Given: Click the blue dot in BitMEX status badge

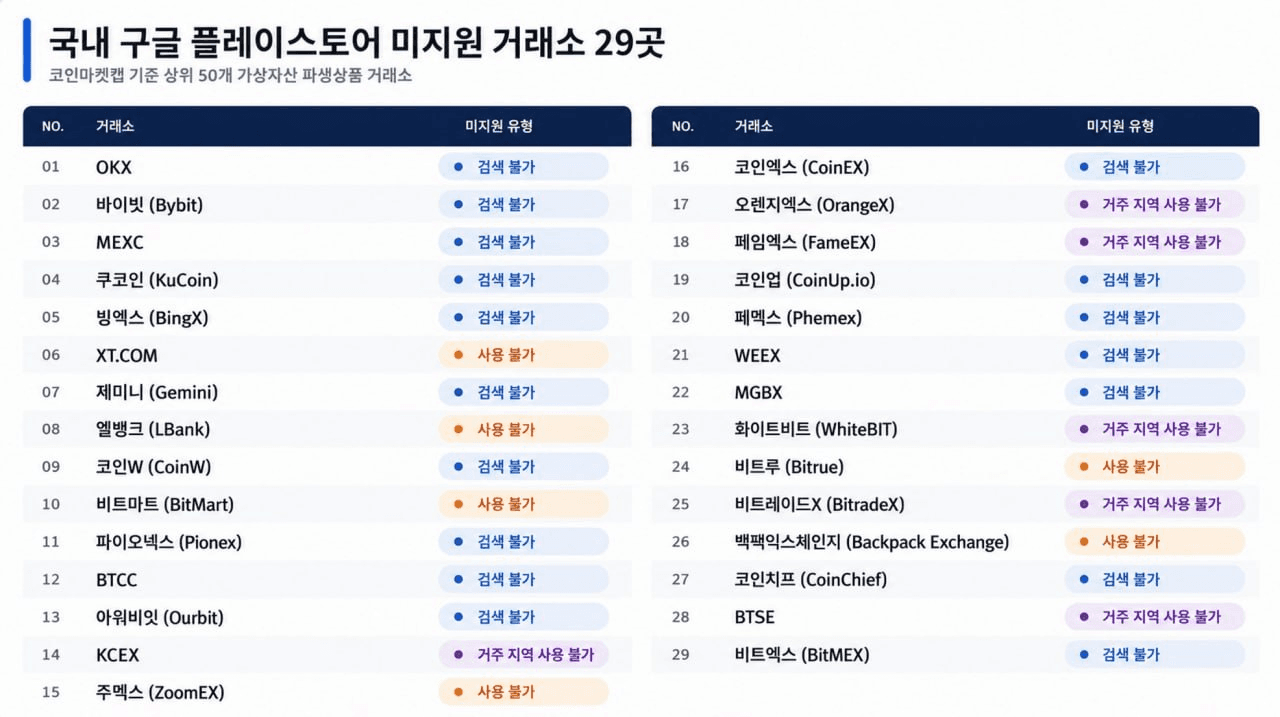Looking at the screenshot, I should coord(1083,655).
